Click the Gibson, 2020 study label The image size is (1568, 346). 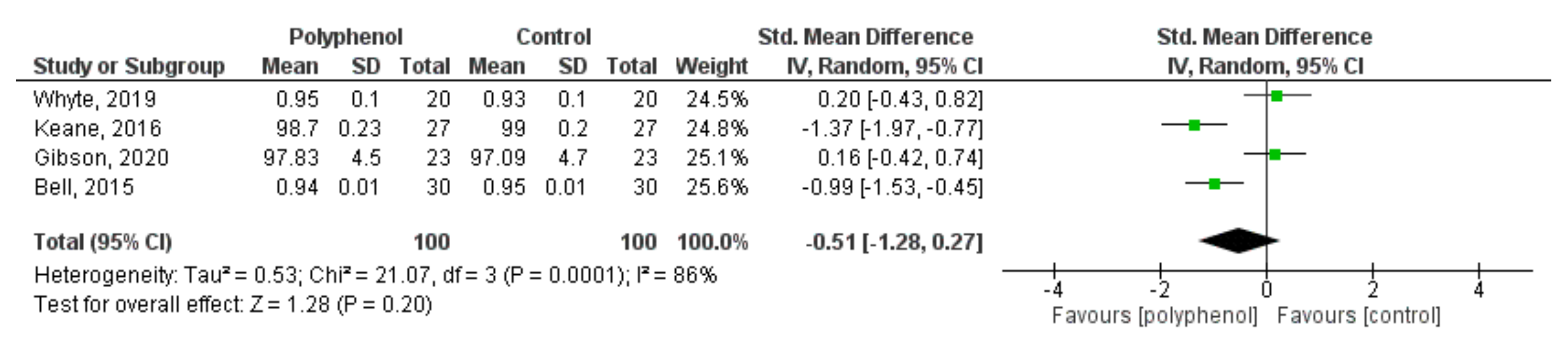pyautogui.click(x=101, y=158)
